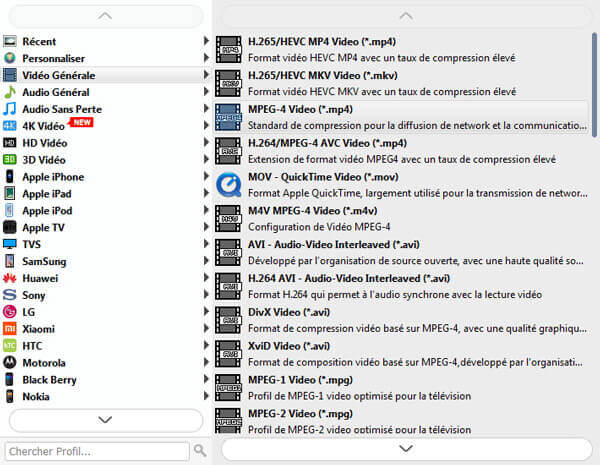Click the Black Berry phone icon
600x465 pixels.
pyautogui.click(x=10, y=380)
